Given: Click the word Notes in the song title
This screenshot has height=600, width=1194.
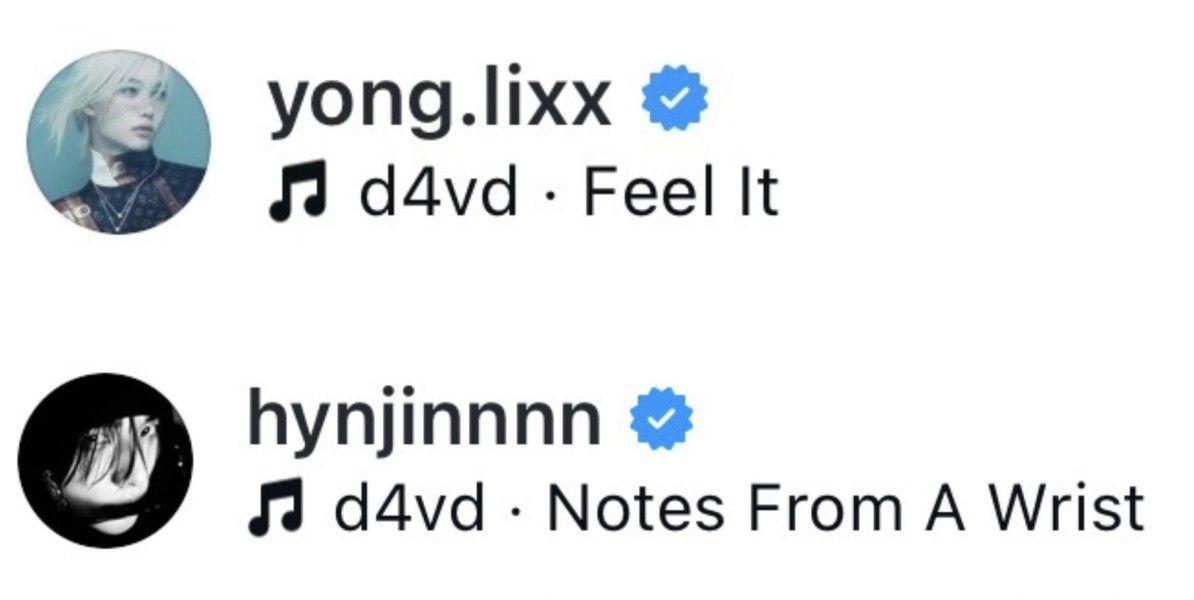Looking at the screenshot, I should 636,506.
